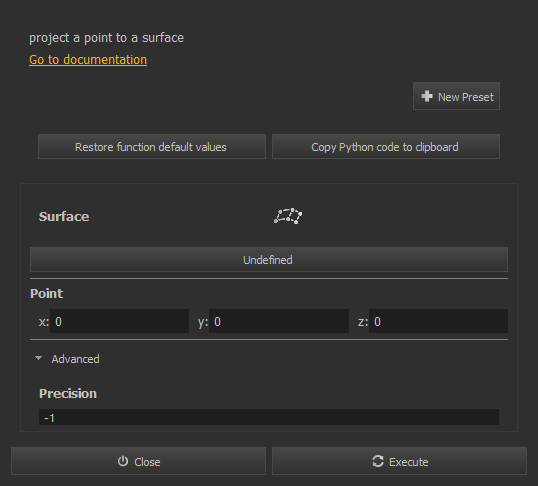Viewport: 538px width, 486px height.
Task: Click the circular arrows icon on Execute
Action: pos(378,461)
